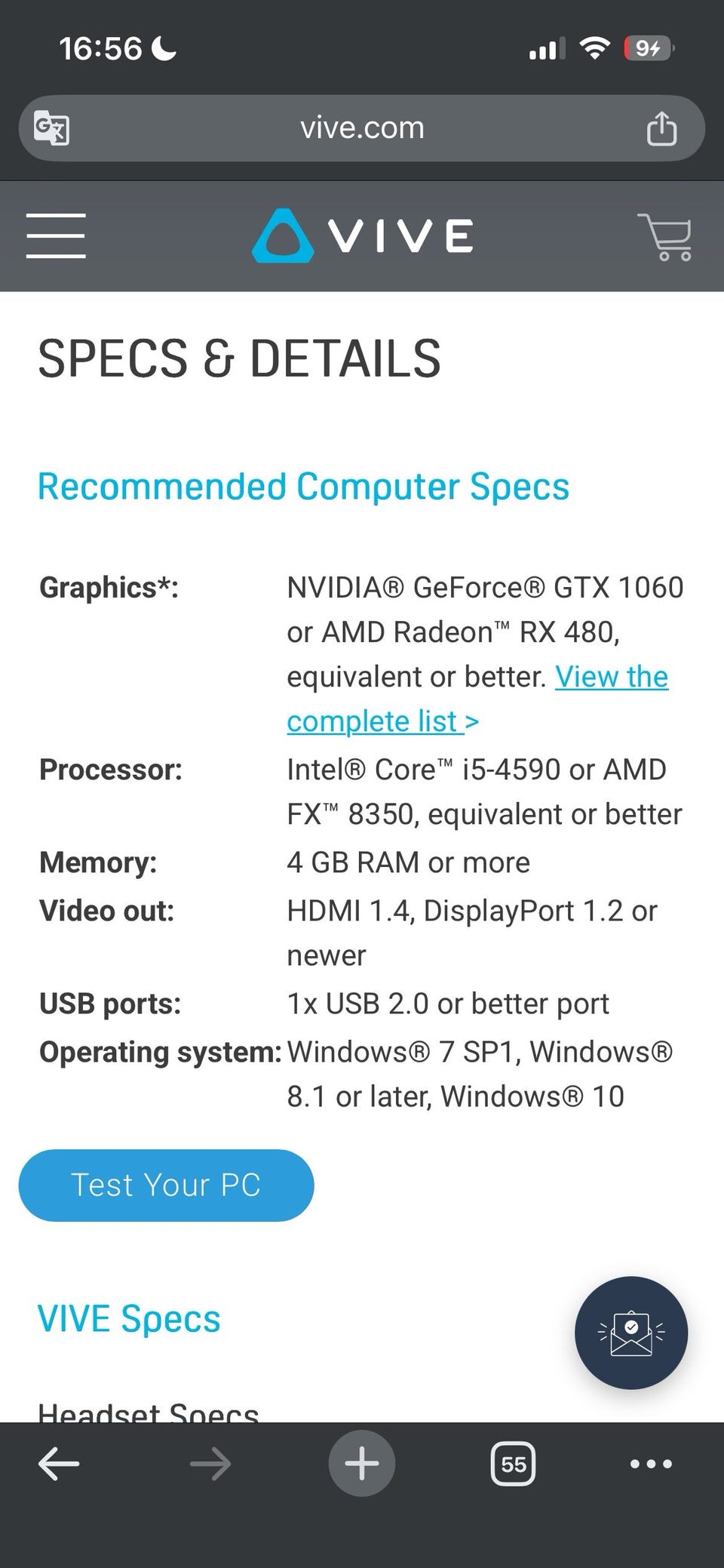Open the tab switcher showing 55 tabs
The width and height of the screenshot is (724, 1568).
(x=513, y=1465)
